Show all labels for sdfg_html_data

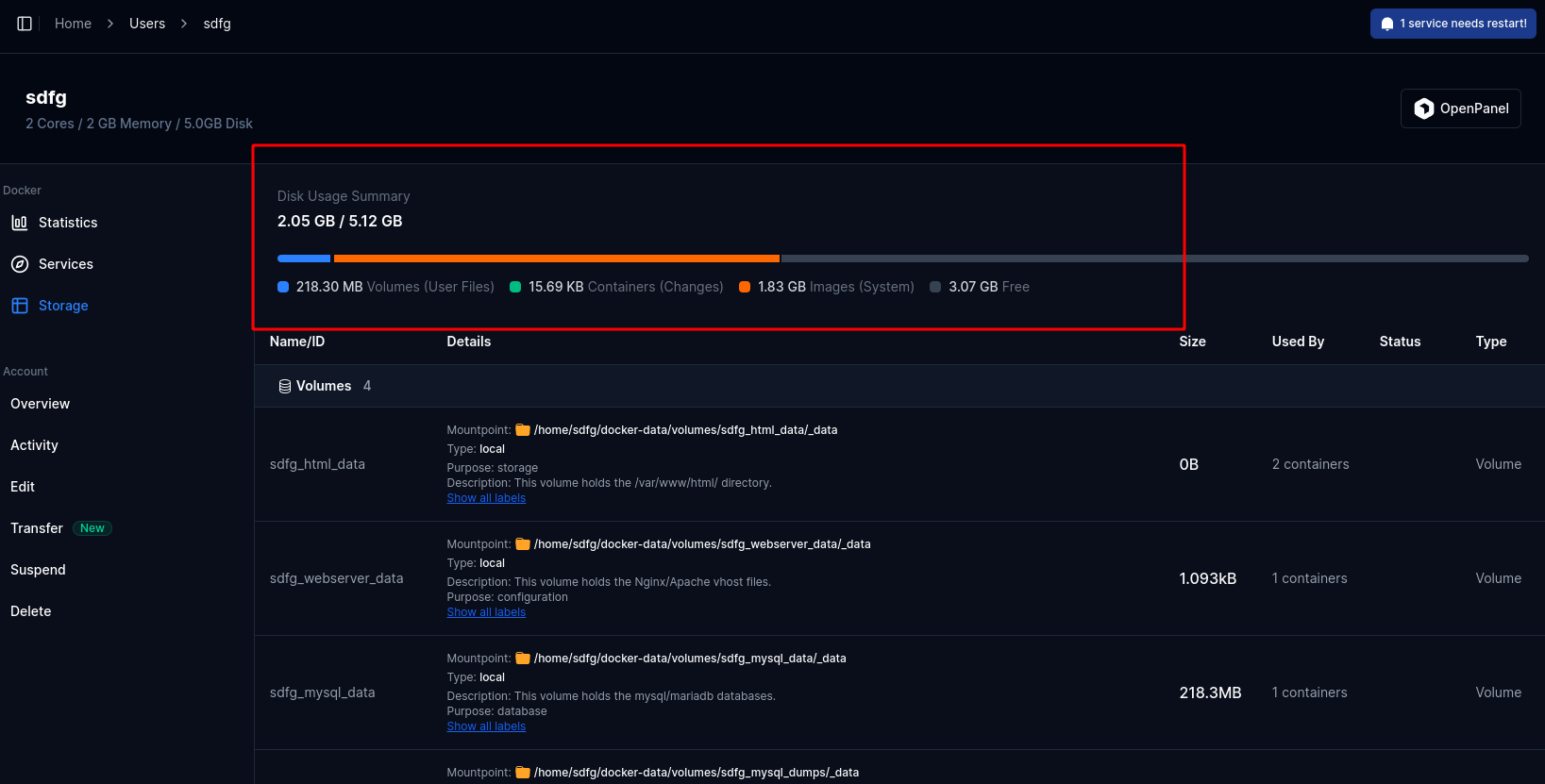(486, 498)
